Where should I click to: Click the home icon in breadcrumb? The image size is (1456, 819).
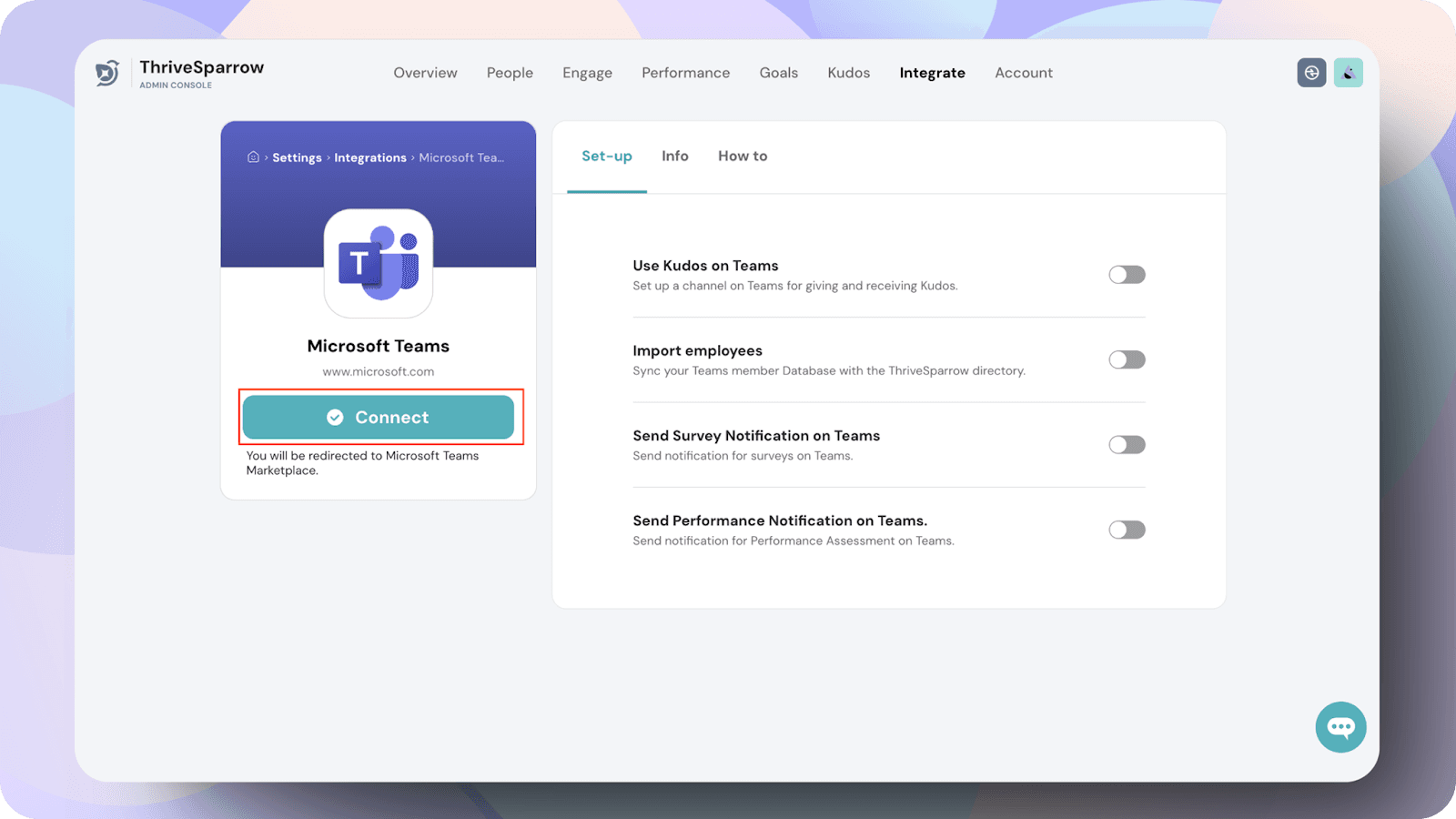253,157
